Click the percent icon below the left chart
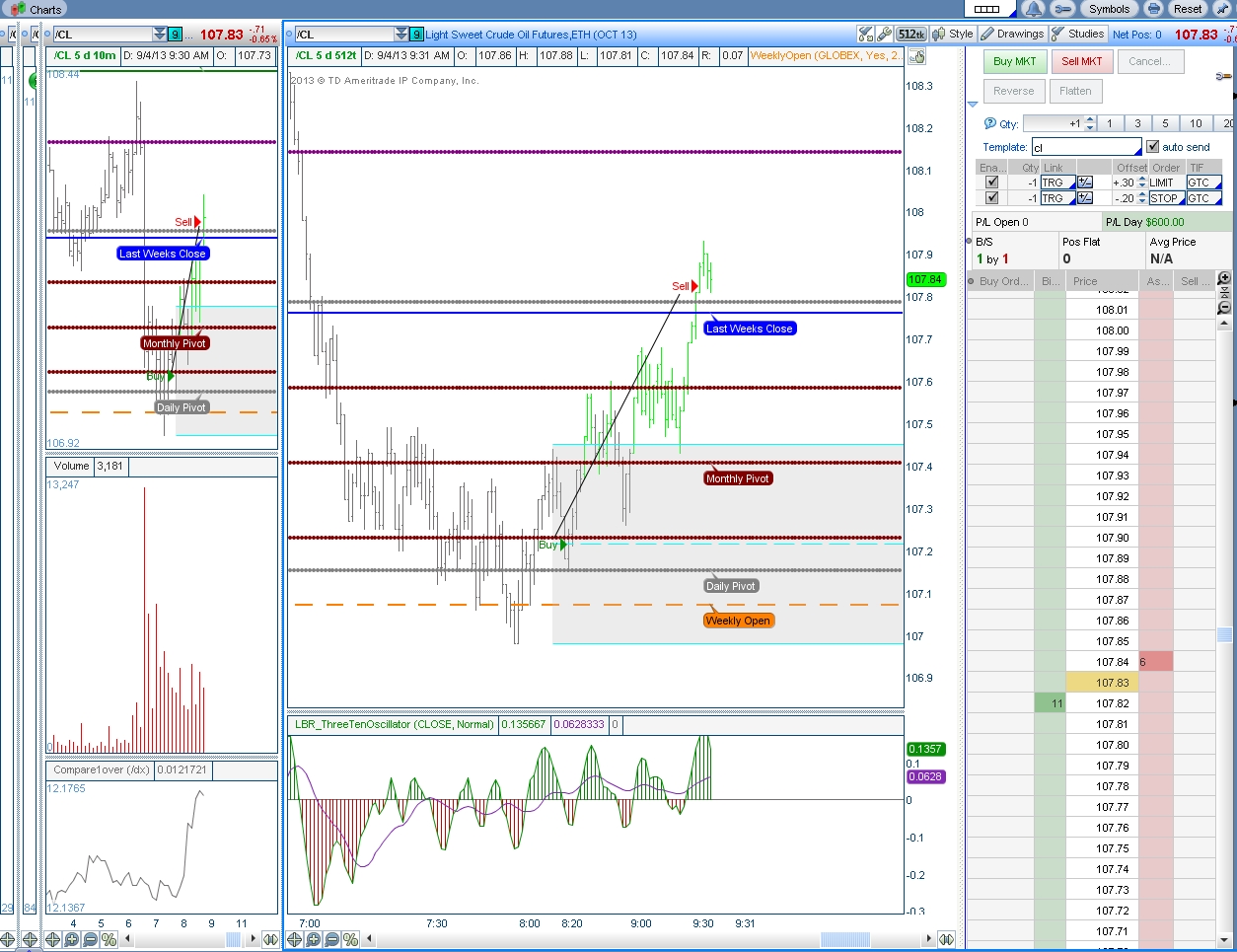The height and width of the screenshot is (952, 1237). click(x=109, y=939)
